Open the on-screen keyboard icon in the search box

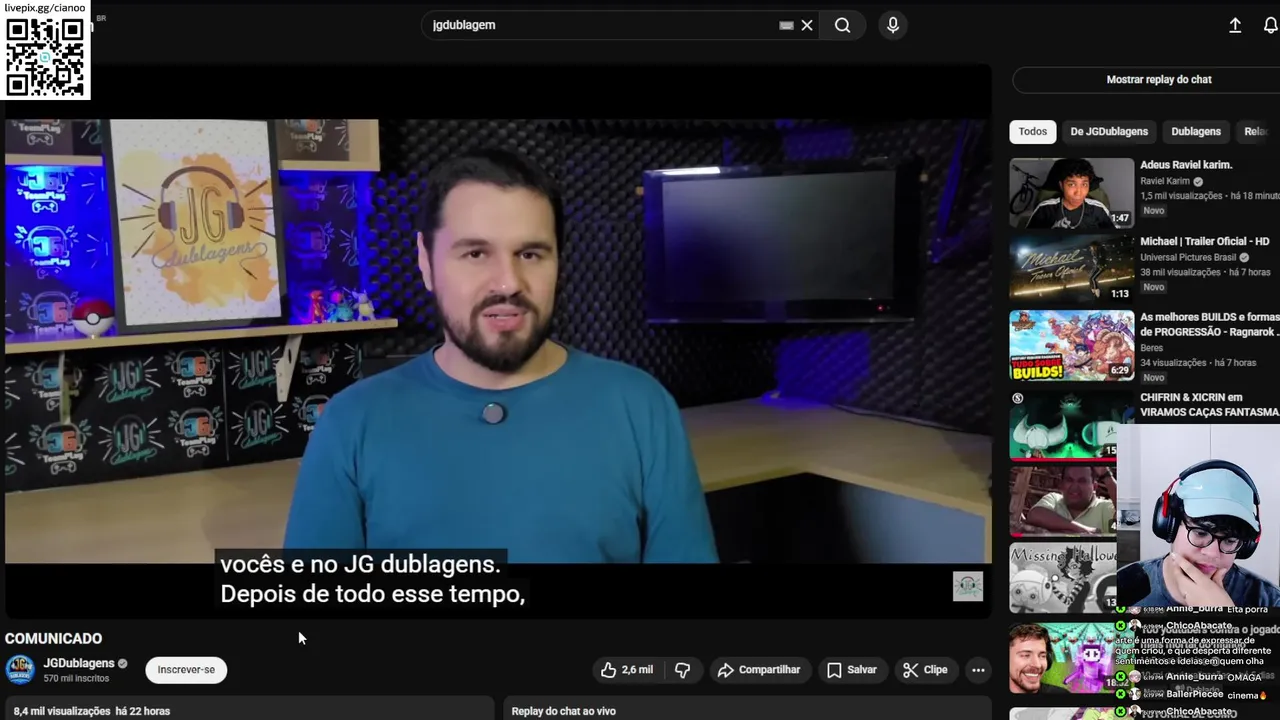click(x=786, y=25)
